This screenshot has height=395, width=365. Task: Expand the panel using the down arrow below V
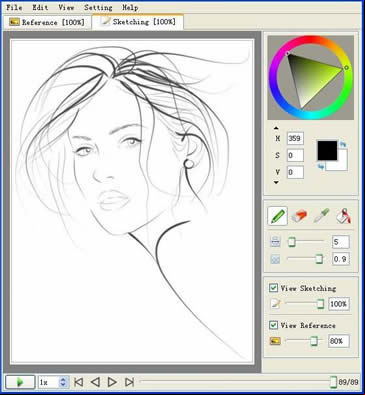276,182
